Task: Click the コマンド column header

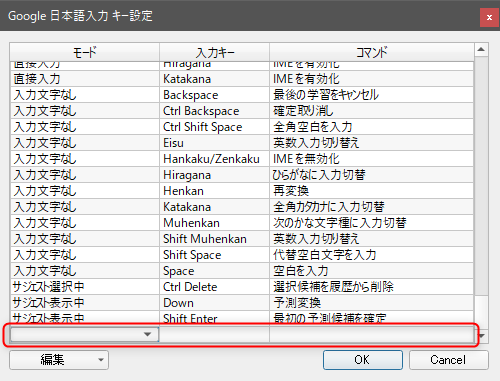Action: coord(371,52)
